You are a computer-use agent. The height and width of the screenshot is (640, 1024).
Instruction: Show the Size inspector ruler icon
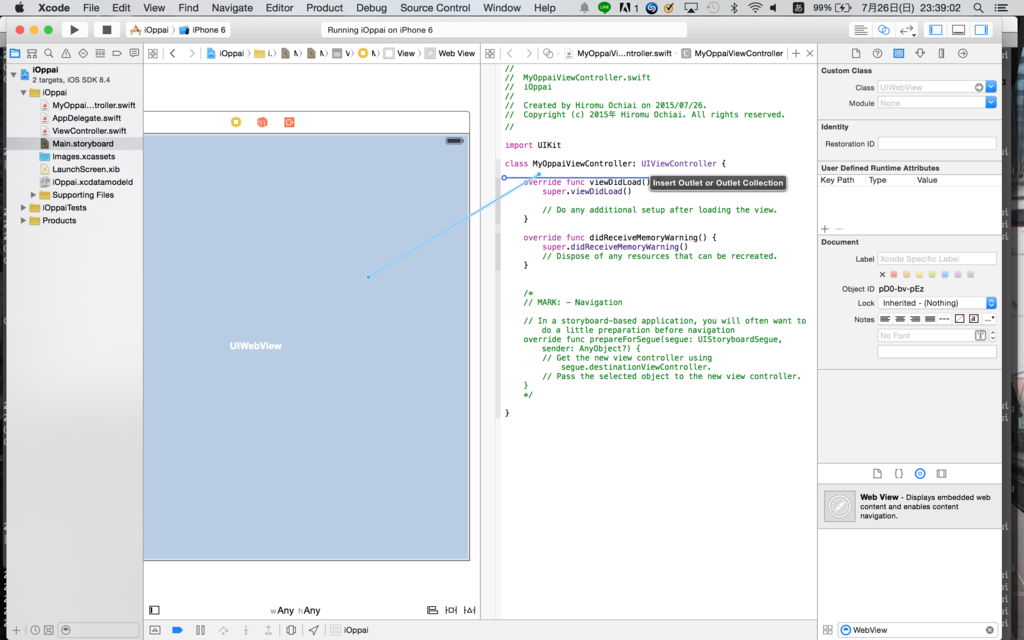click(x=941, y=54)
